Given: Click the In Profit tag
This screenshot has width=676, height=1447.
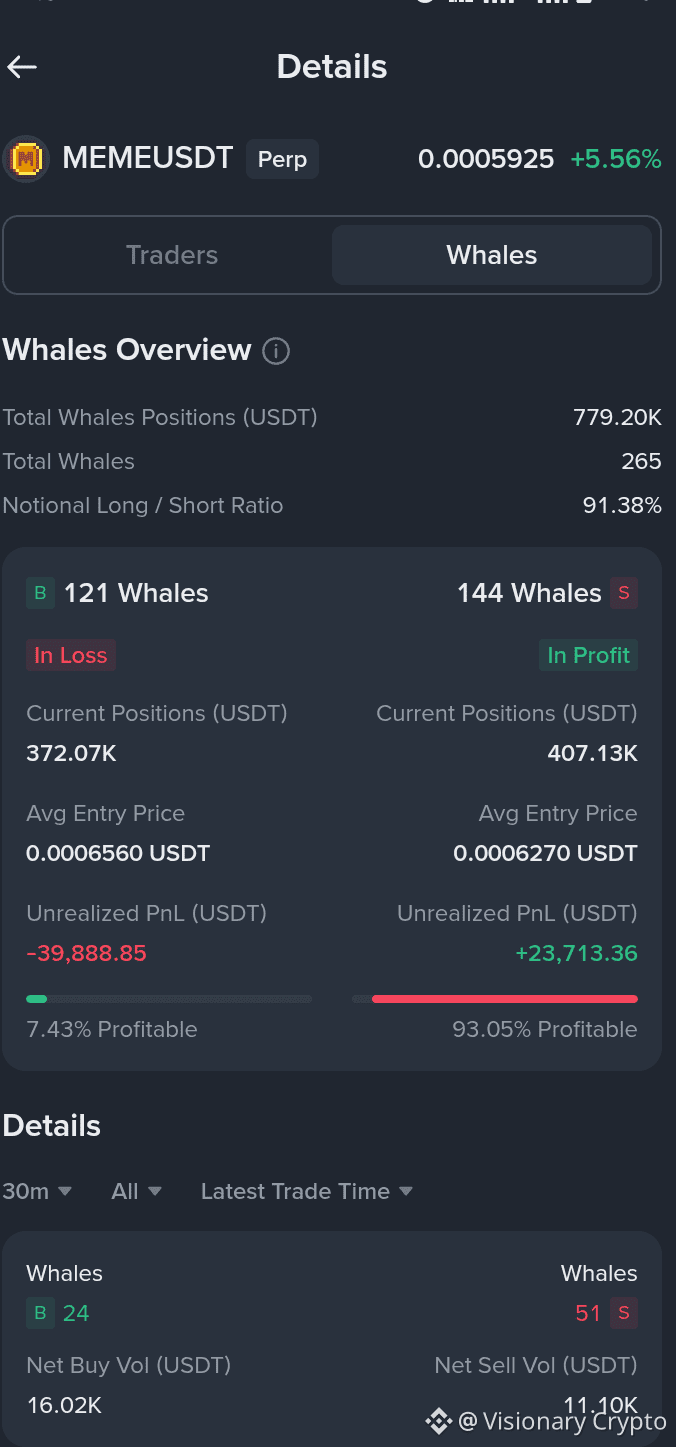Looking at the screenshot, I should click(588, 655).
